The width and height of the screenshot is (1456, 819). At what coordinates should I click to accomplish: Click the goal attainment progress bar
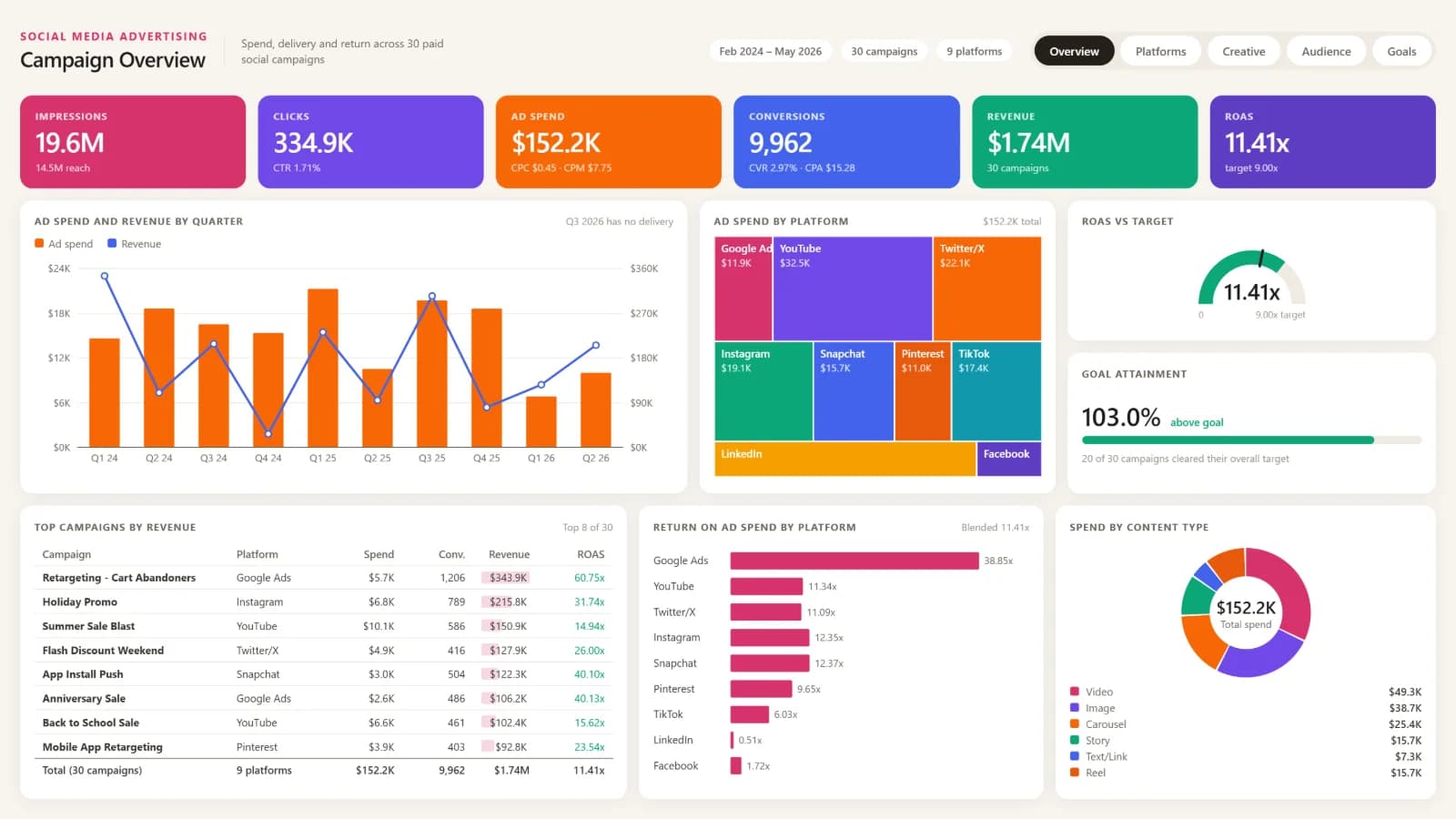[x=1251, y=440]
